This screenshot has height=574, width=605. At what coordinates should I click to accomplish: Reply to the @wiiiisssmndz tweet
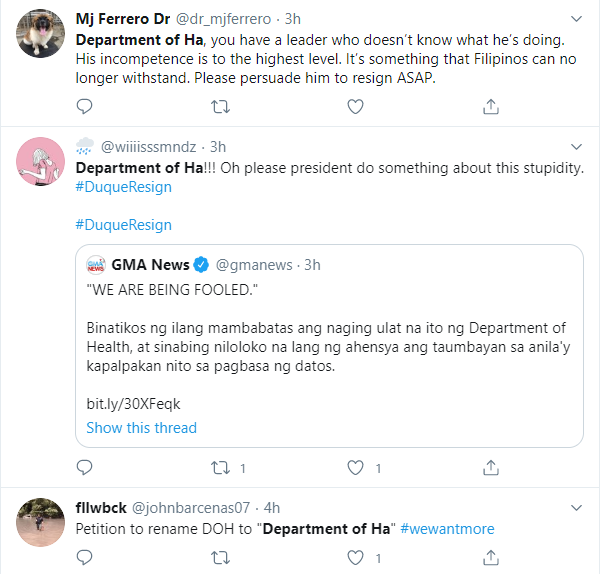(85, 467)
